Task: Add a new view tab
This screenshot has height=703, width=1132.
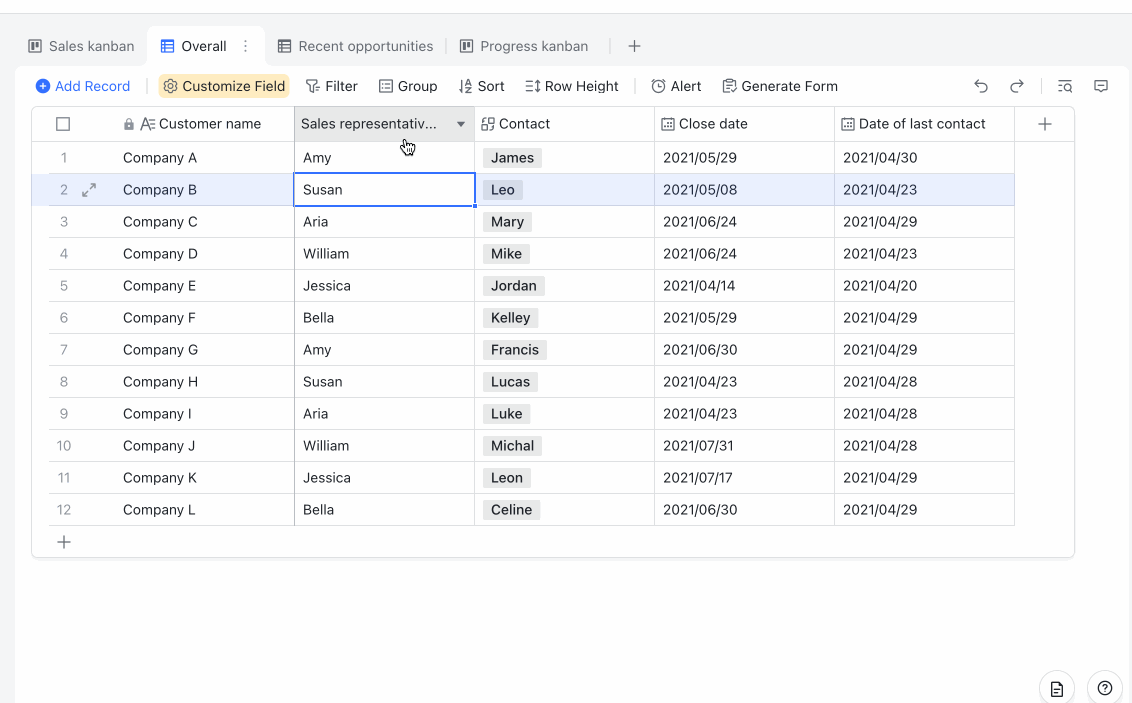Action: pyautogui.click(x=634, y=46)
